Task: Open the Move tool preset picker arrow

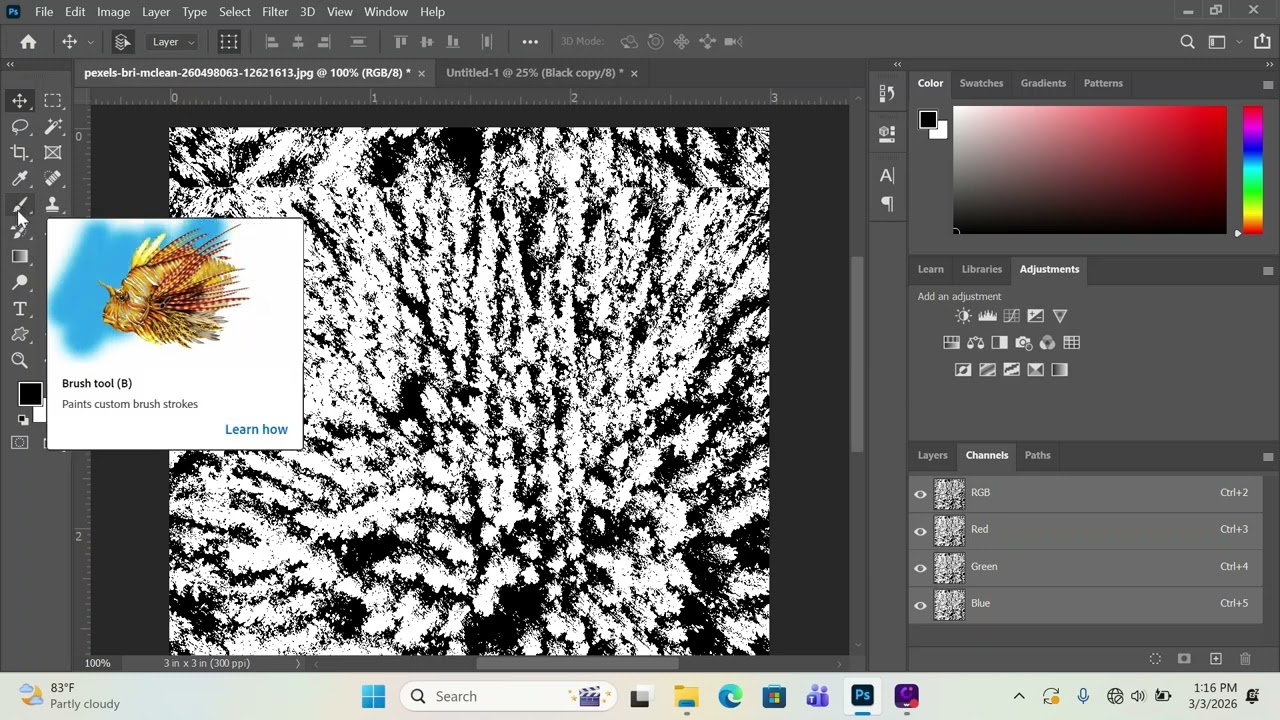Action: tap(91, 42)
